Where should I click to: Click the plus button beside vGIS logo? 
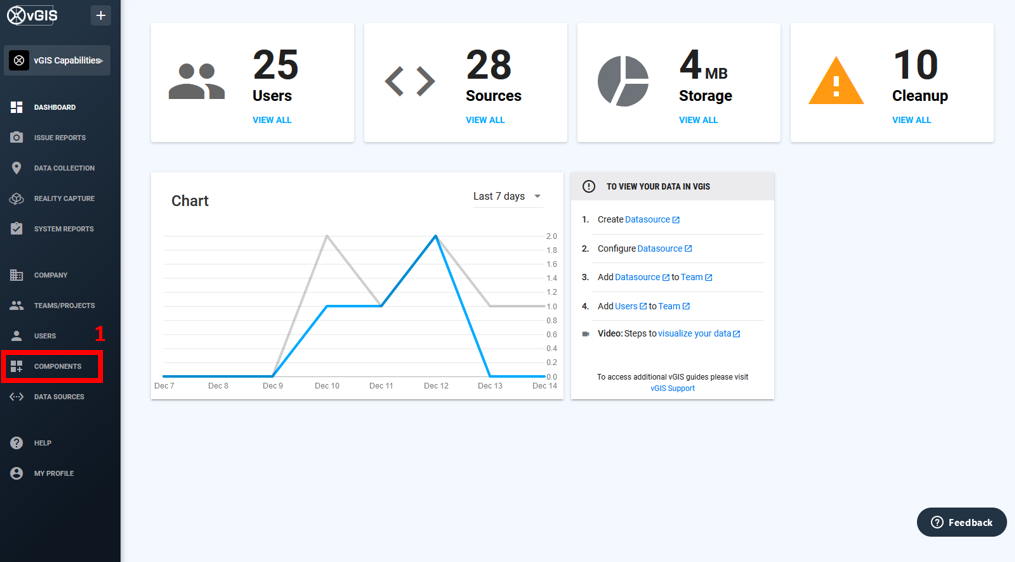point(100,16)
